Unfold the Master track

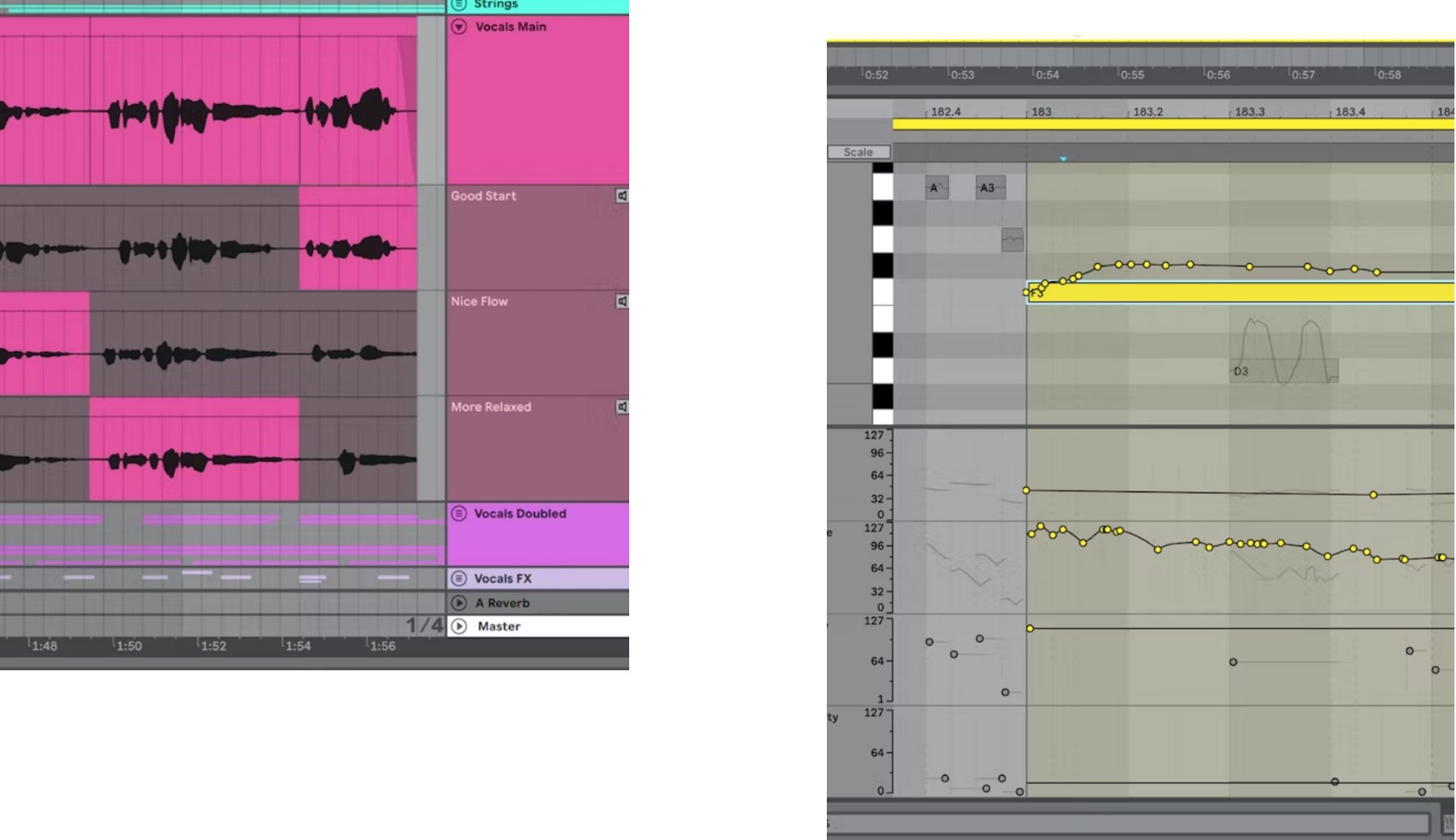click(x=459, y=626)
